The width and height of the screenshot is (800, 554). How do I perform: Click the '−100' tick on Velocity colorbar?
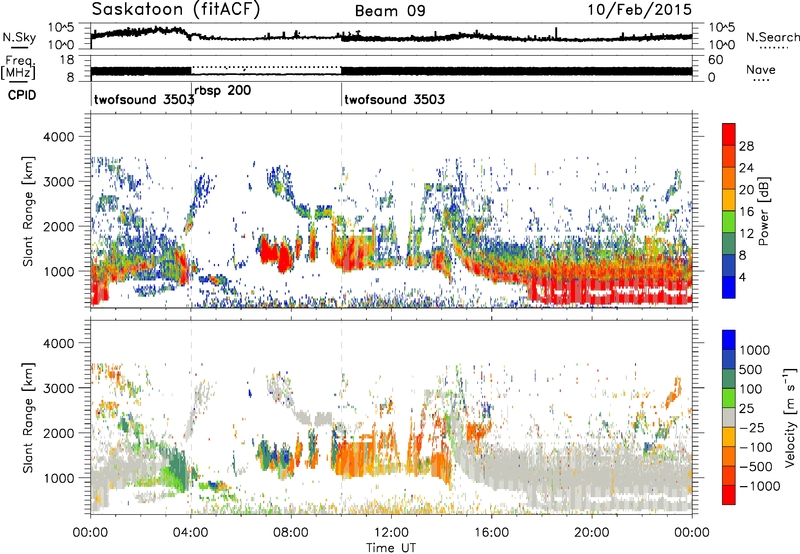click(x=756, y=447)
